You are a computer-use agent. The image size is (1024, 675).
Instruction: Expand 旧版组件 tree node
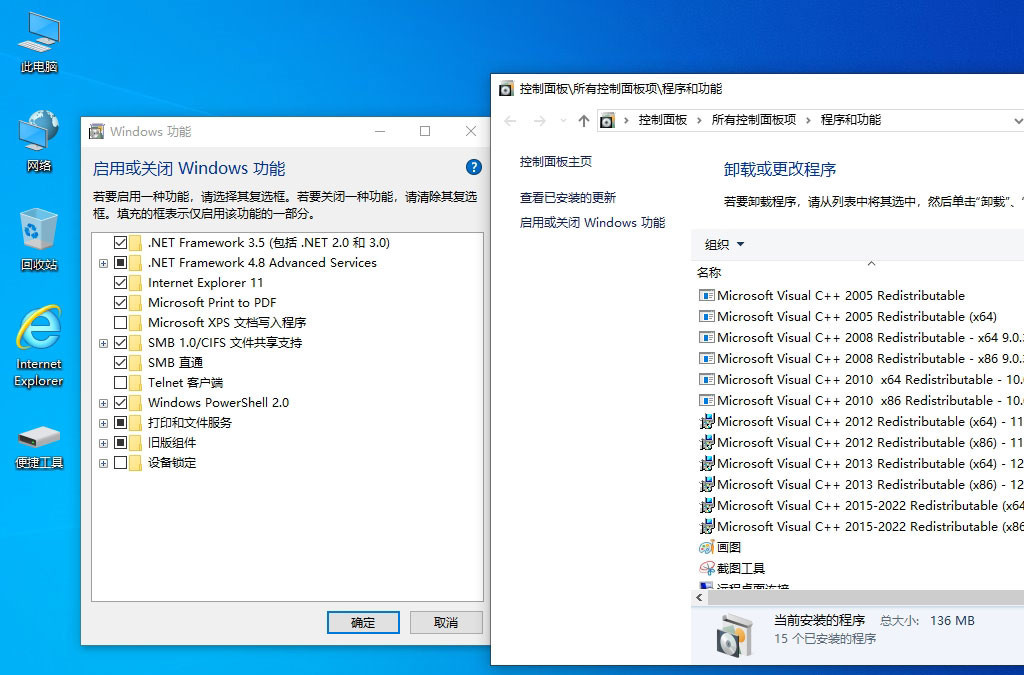click(x=103, y=443)
